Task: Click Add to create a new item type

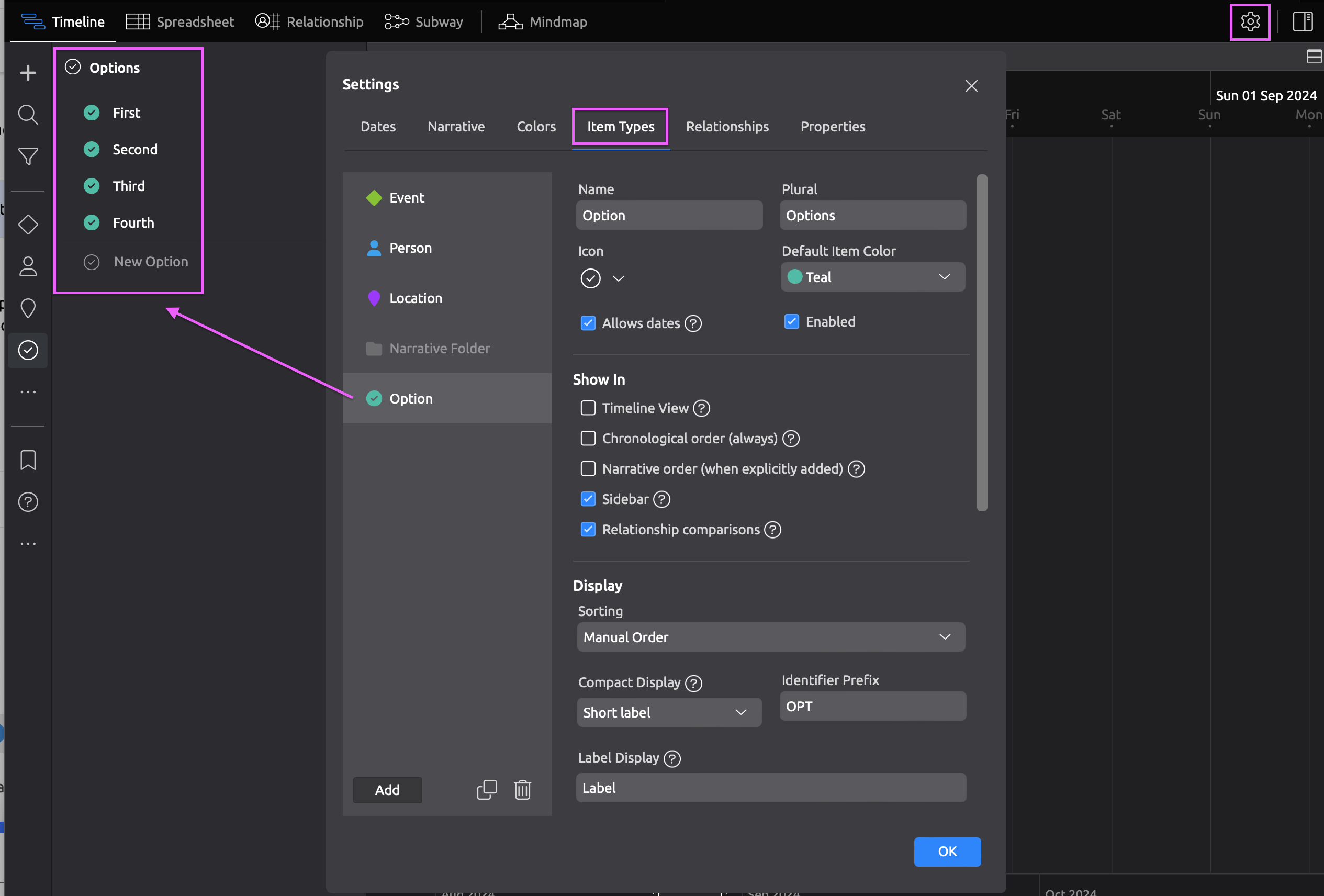Action: [387, 790]
